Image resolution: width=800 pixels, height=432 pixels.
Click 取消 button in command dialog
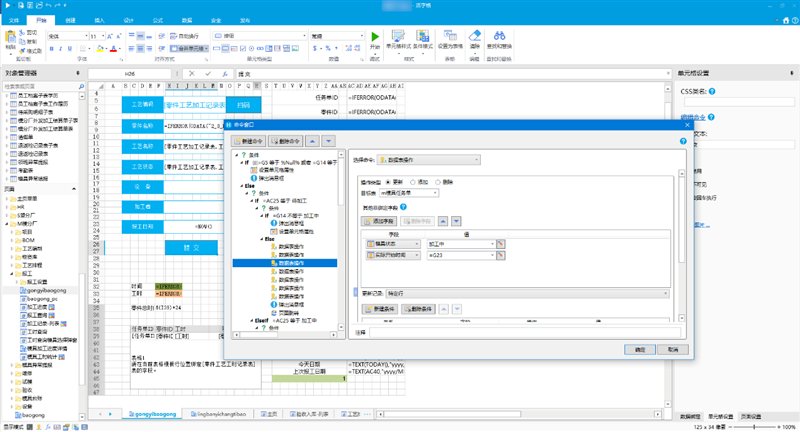click(x=673, y=349)
